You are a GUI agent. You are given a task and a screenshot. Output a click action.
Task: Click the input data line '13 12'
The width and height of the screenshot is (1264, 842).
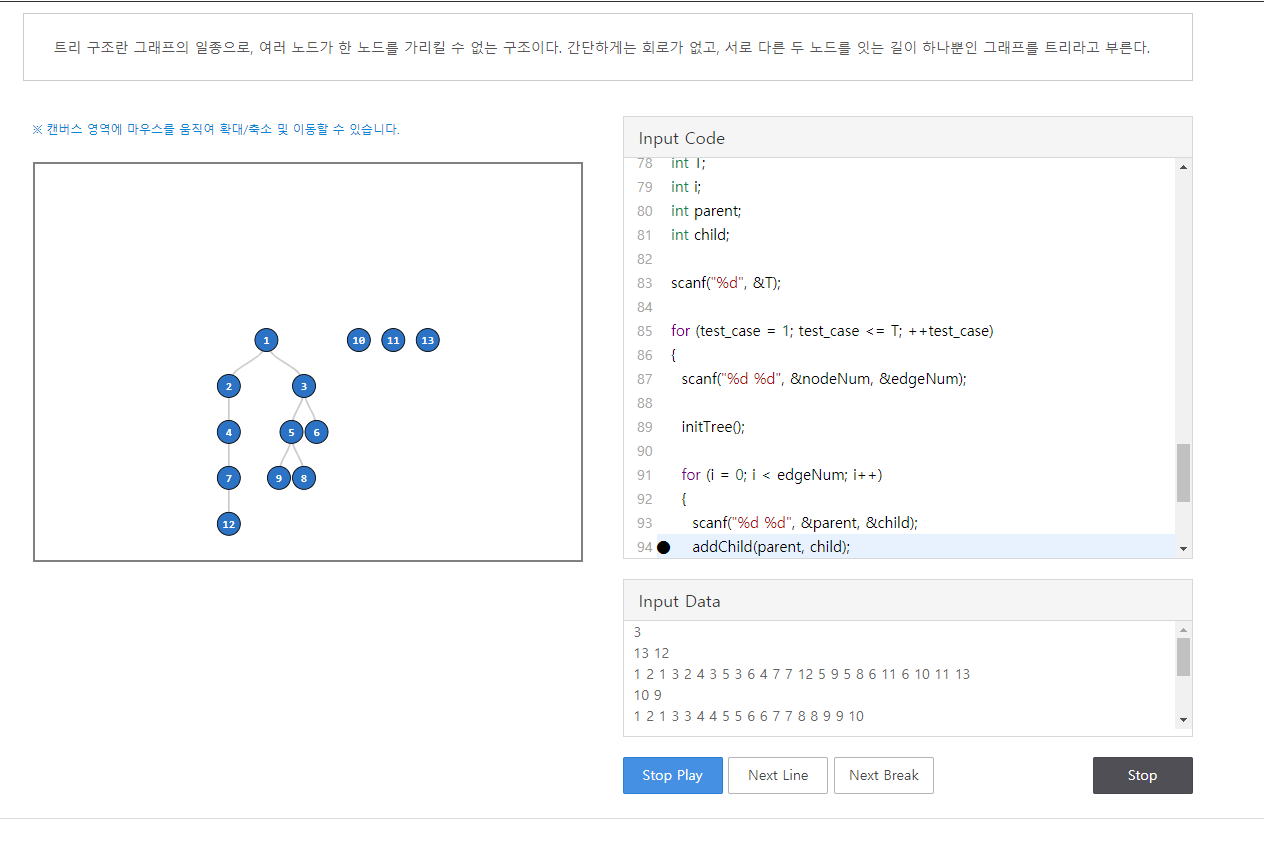(651, 653)
